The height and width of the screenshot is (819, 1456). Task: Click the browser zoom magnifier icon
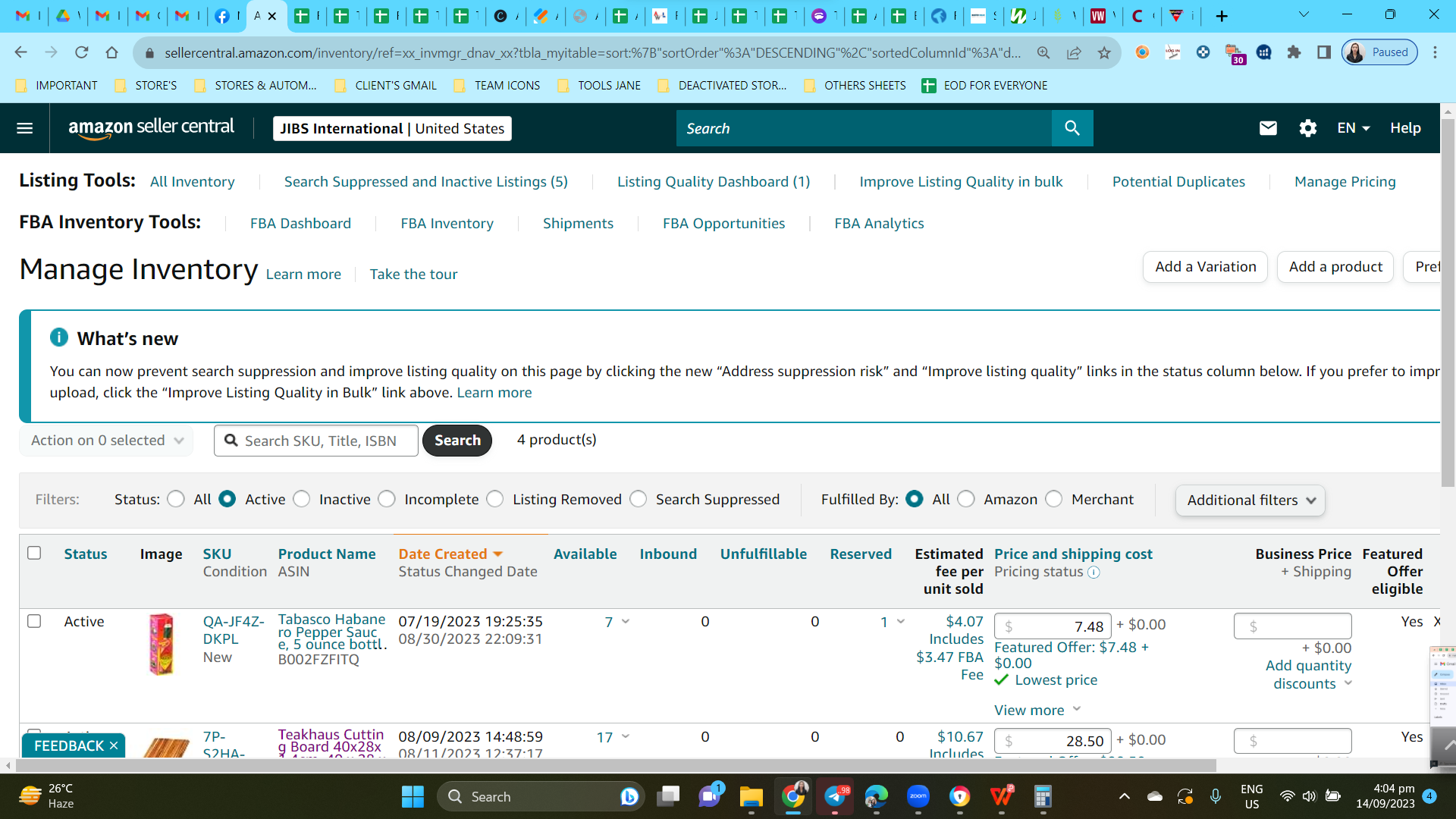pyautogui.click(x=1043, y=52)
